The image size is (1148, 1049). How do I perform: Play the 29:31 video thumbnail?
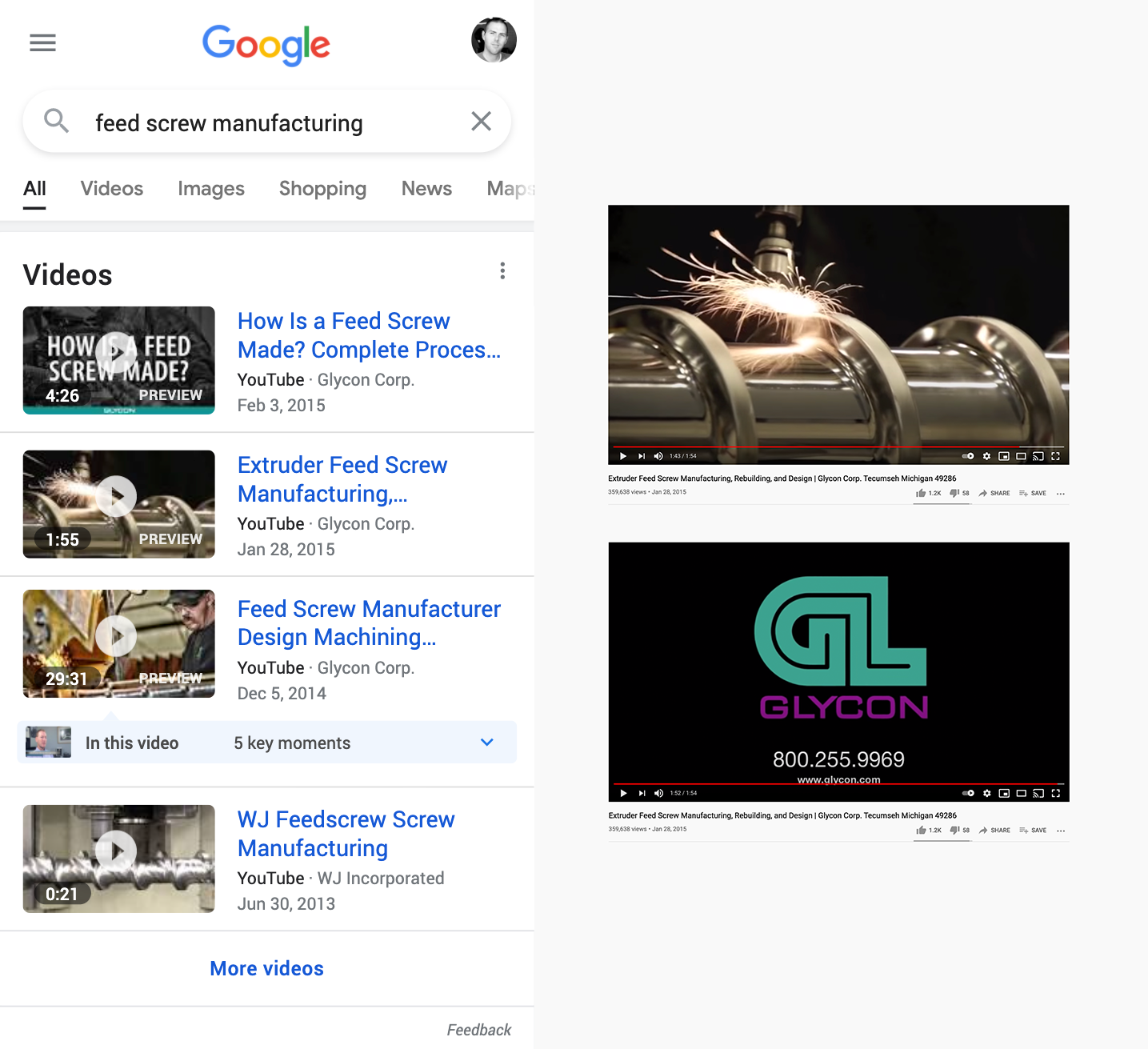(x=118, y=643)
